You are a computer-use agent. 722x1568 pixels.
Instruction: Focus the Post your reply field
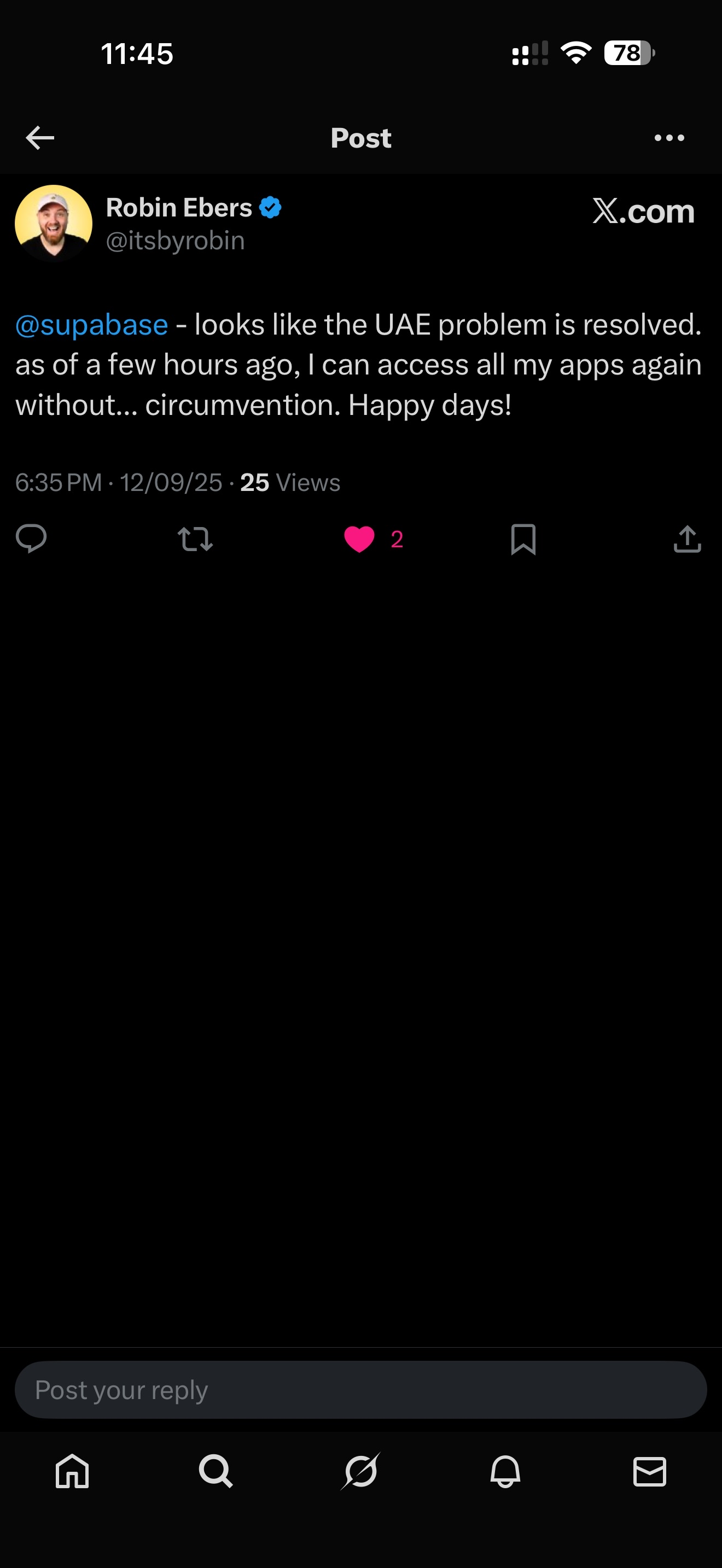point(360,1390)
